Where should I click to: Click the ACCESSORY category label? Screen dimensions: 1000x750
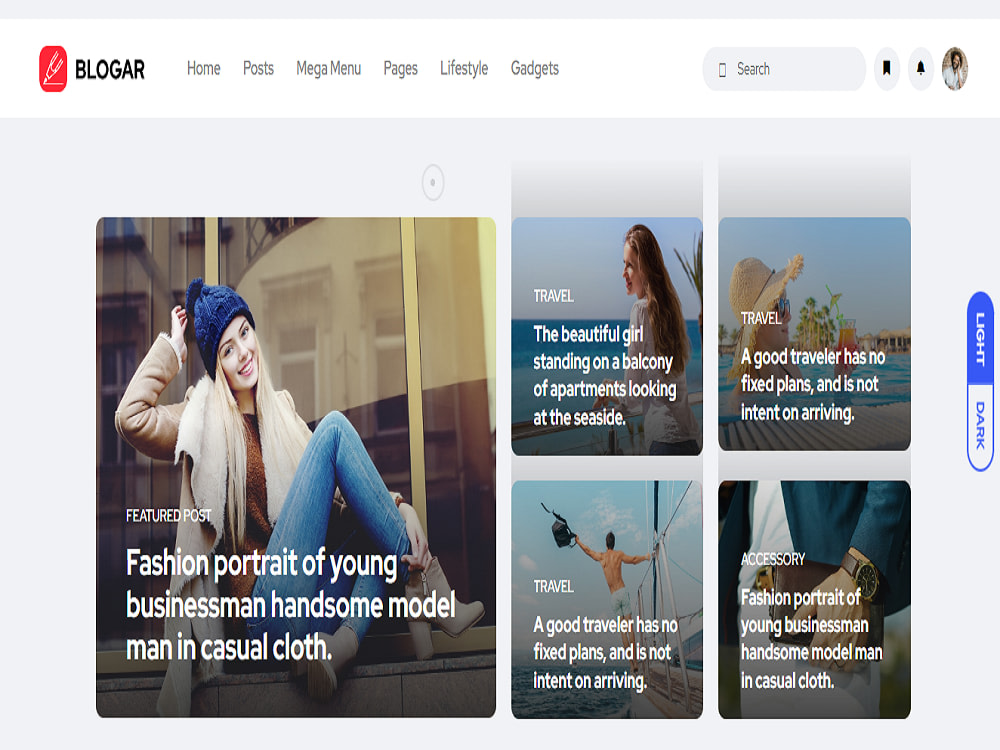[773, 559]
